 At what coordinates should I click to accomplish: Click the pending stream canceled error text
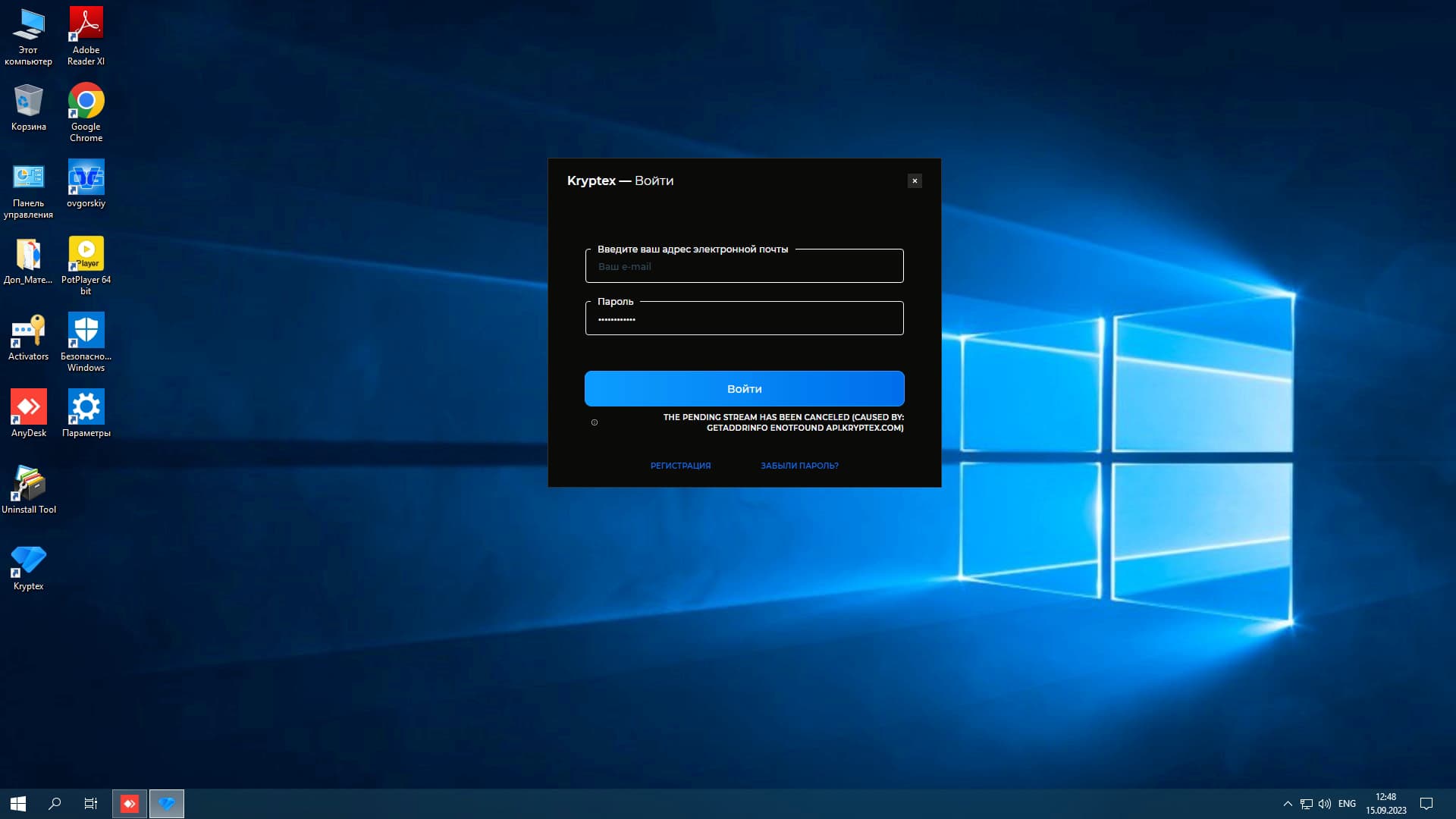tap(783, 422)
